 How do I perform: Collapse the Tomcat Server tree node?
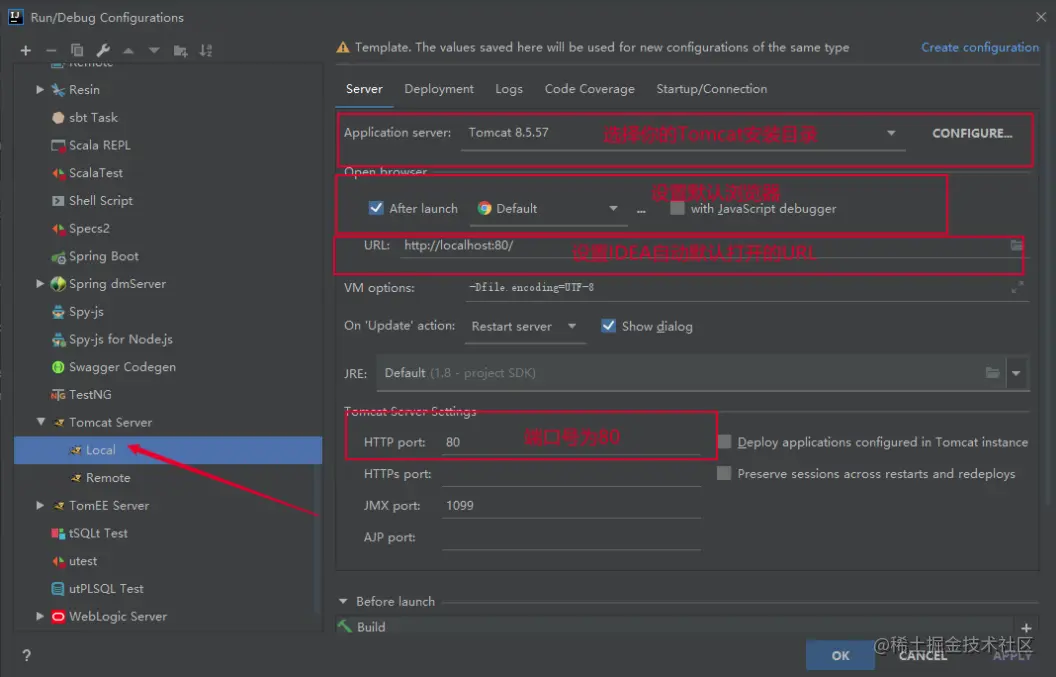[40, 422]
